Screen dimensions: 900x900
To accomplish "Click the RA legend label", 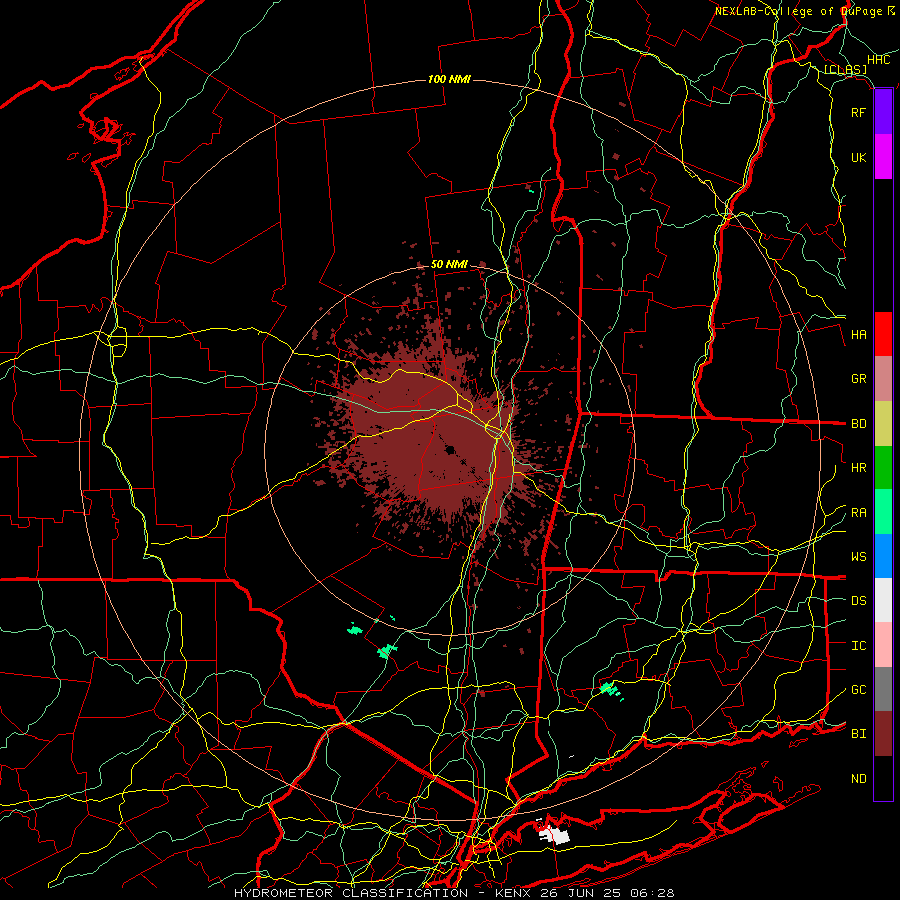I will (858, 513).
